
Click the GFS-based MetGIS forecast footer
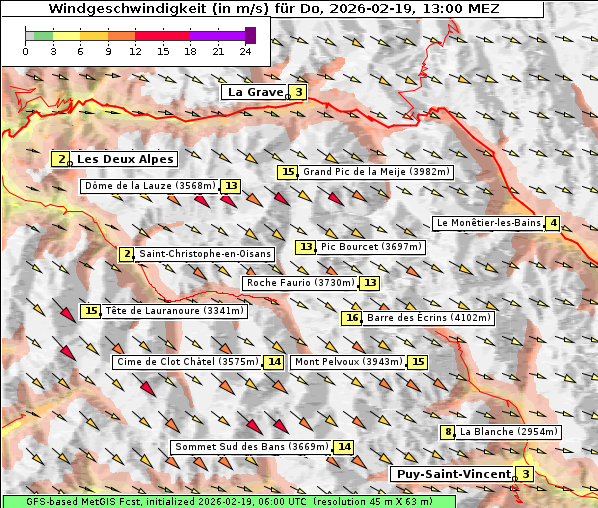click(229, 502)
